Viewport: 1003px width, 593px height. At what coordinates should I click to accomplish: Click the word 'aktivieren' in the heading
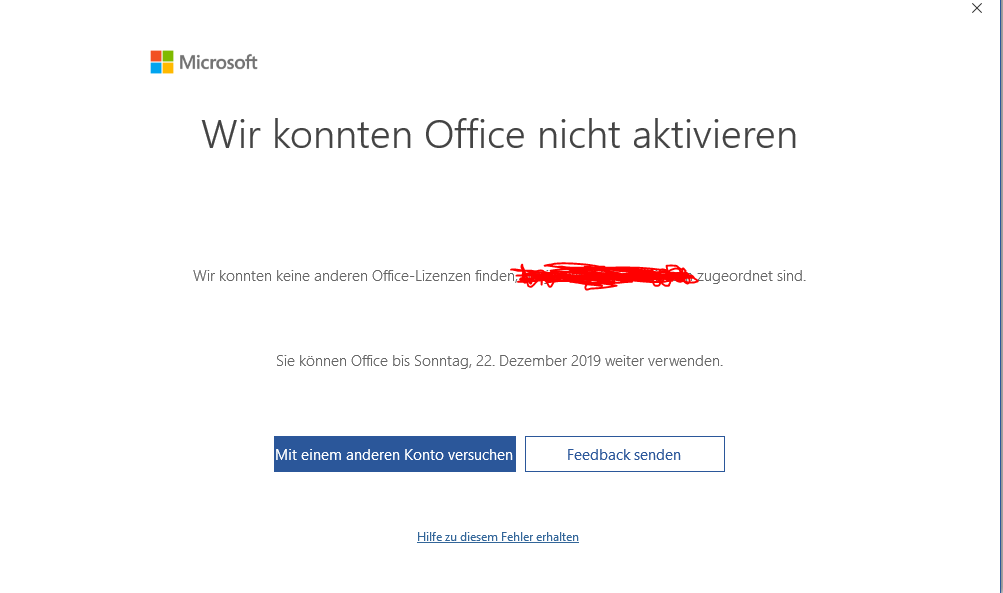pyautogui.click(x=715, y=134)
